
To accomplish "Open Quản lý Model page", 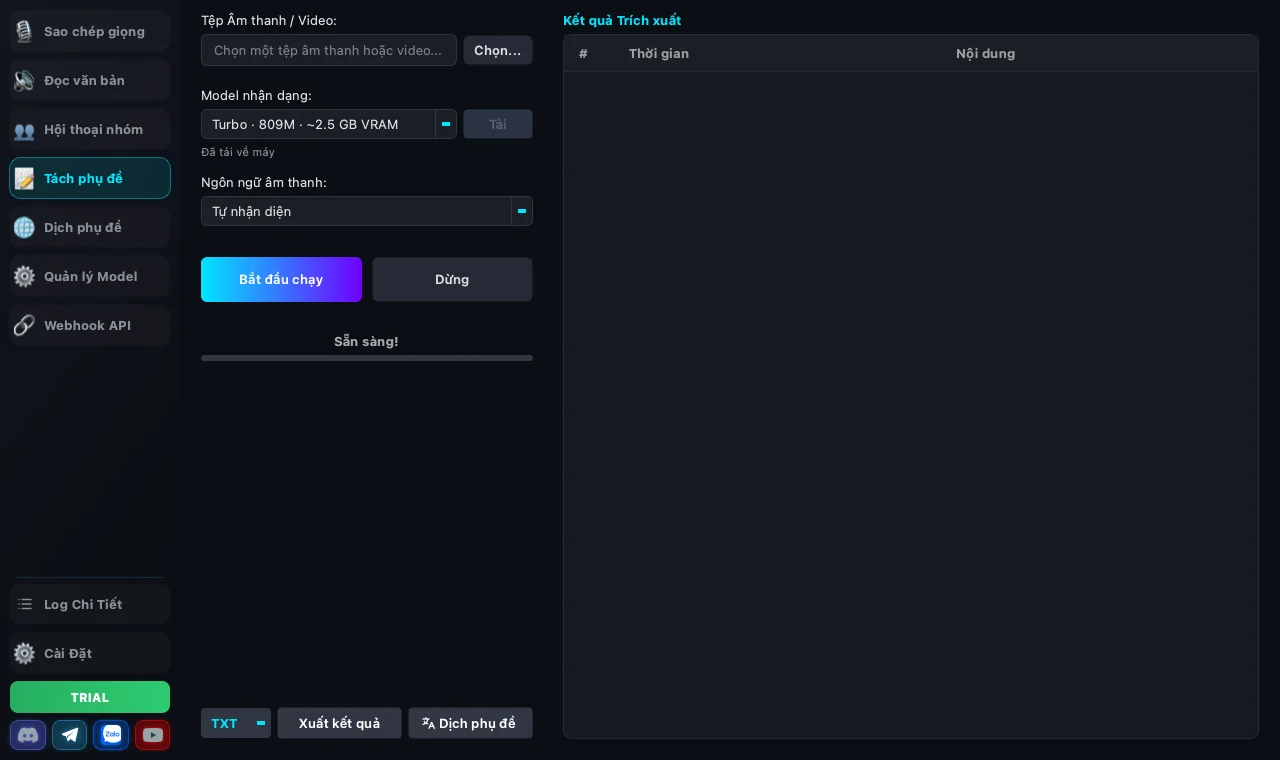I will (90, 276).
